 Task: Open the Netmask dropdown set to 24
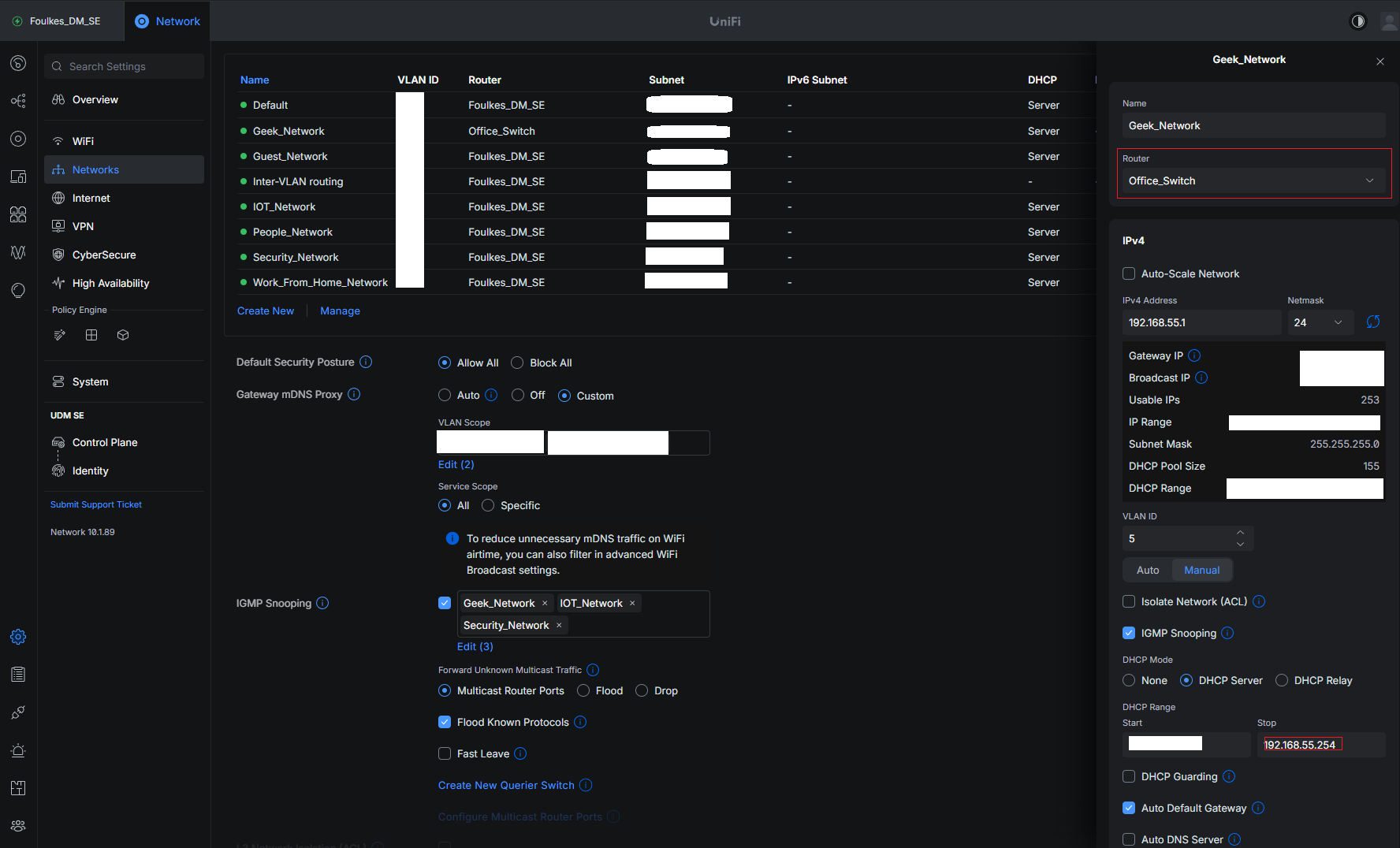(1320, 322)
